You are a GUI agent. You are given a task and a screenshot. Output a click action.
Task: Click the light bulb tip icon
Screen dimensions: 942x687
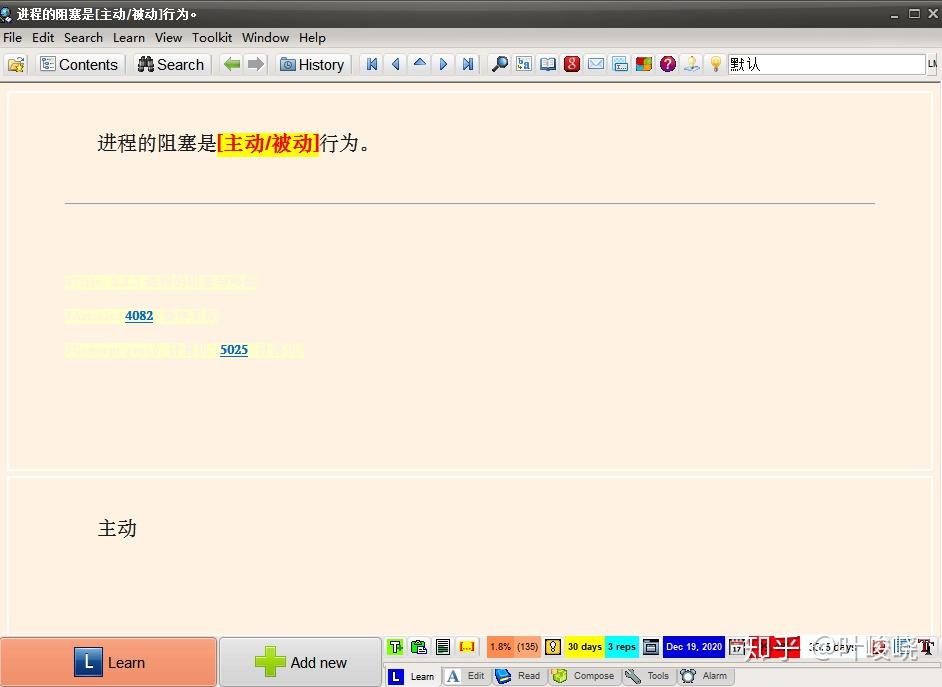(716, 64)
